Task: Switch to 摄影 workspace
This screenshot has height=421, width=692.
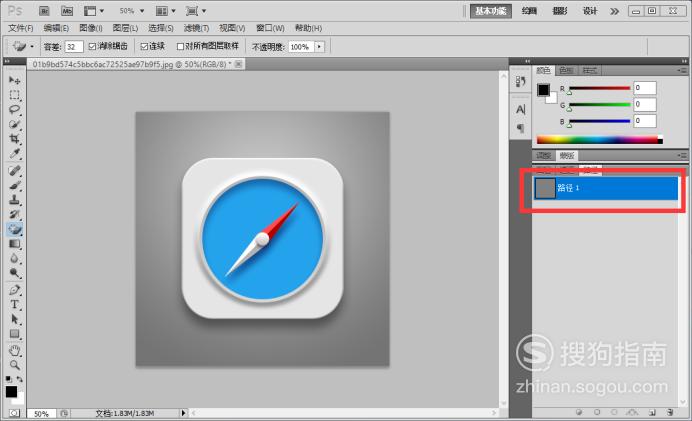Action: [x=560, y=11]
